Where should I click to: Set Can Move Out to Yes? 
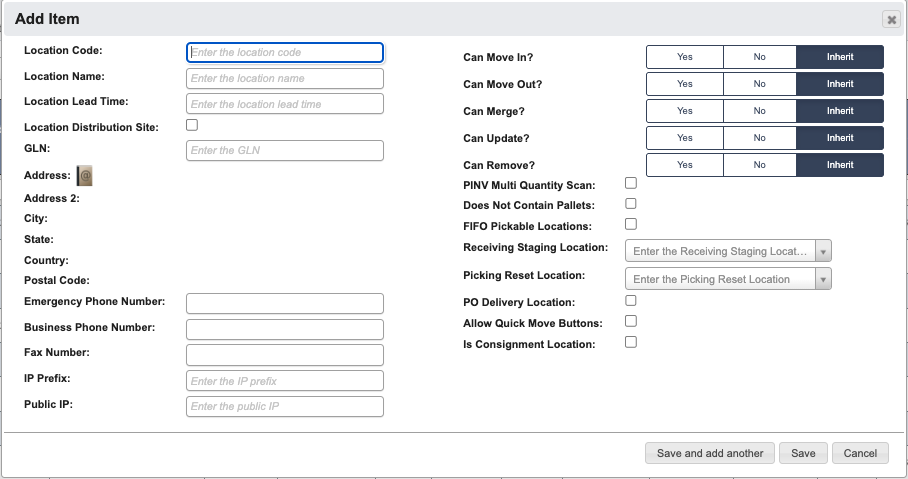684,84
